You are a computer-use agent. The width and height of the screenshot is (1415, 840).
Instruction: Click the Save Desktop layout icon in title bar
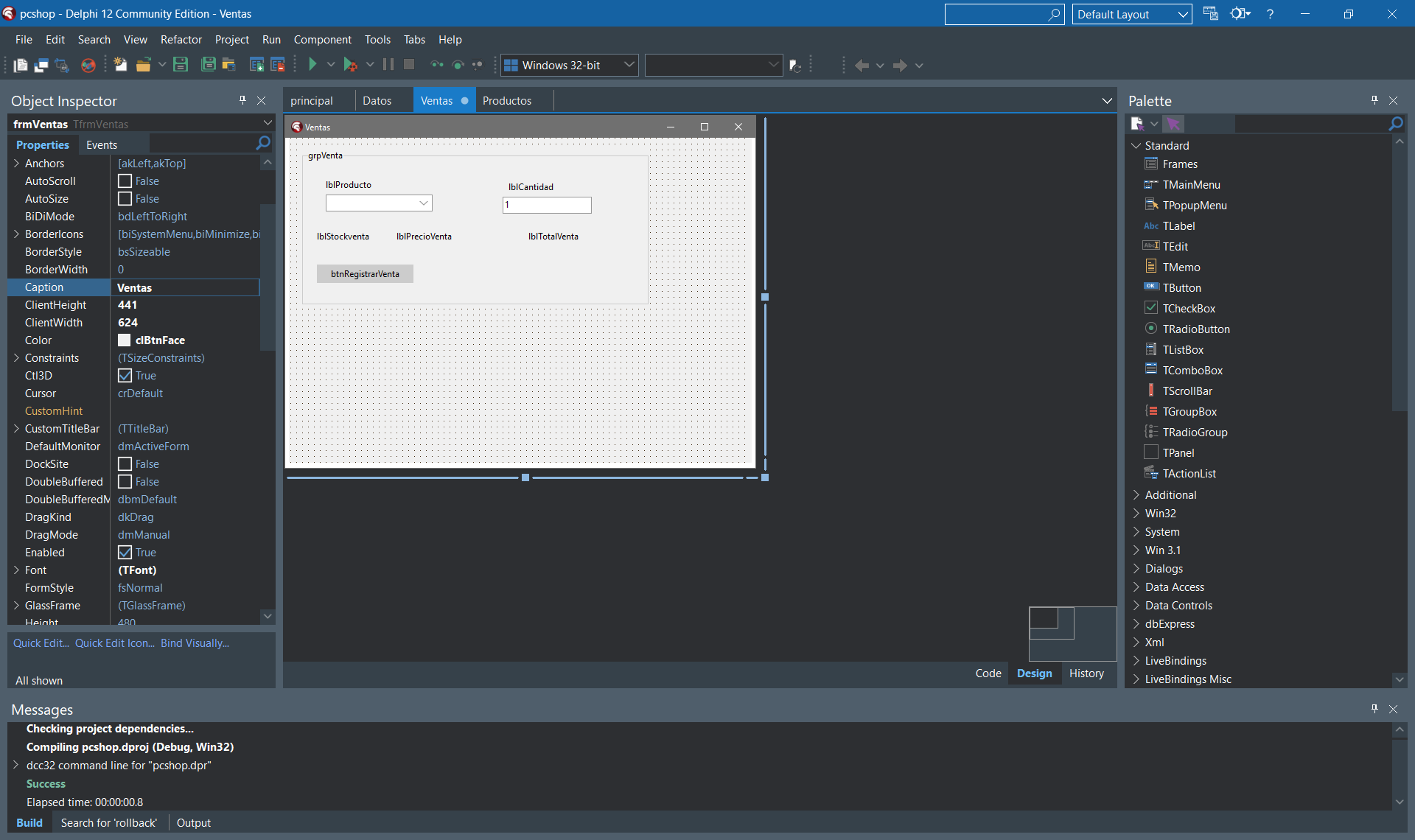[x=1210, y=14]
